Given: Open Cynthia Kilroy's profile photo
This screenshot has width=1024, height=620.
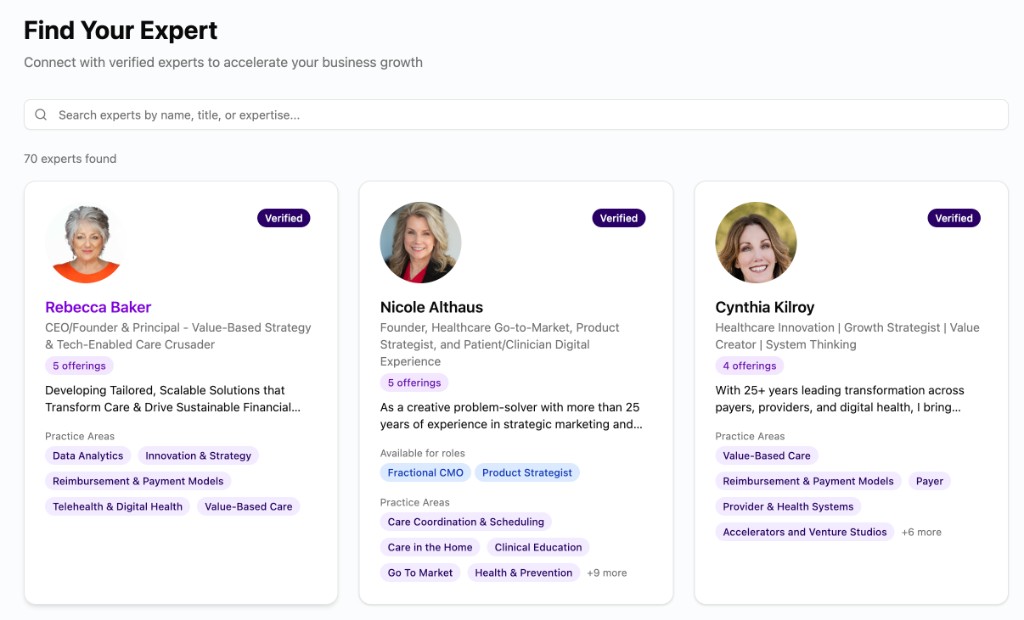Looking at the screenshot, I should (755, 243).
